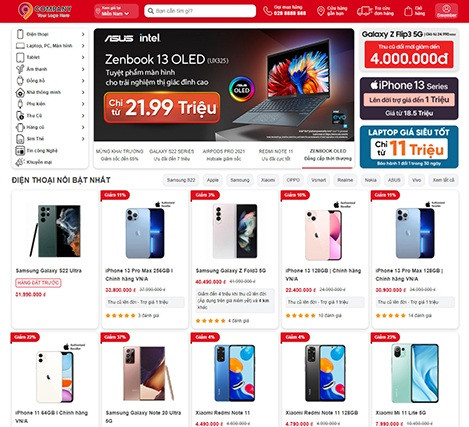Screen dimensions: 469x427
Task: Expand the Sim Thẻ category arrow
Action: (83, 139)
